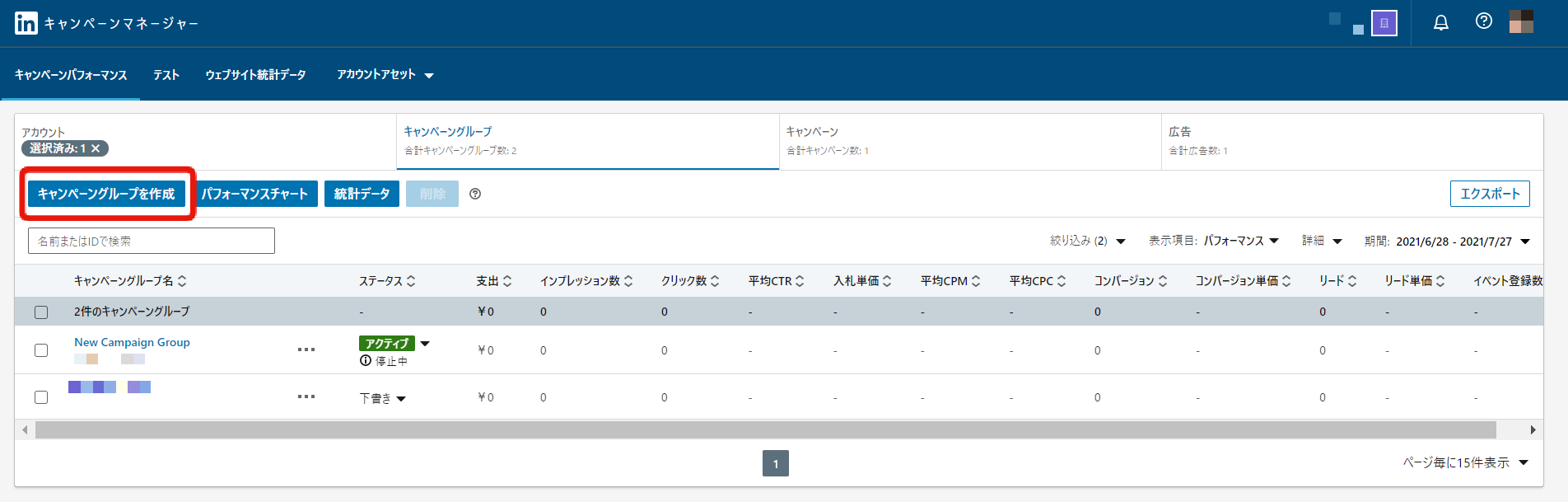The width and height of the screenshot is (1568, 502).
Task: Open the profile avatar menu
Action: [1520, 22]
